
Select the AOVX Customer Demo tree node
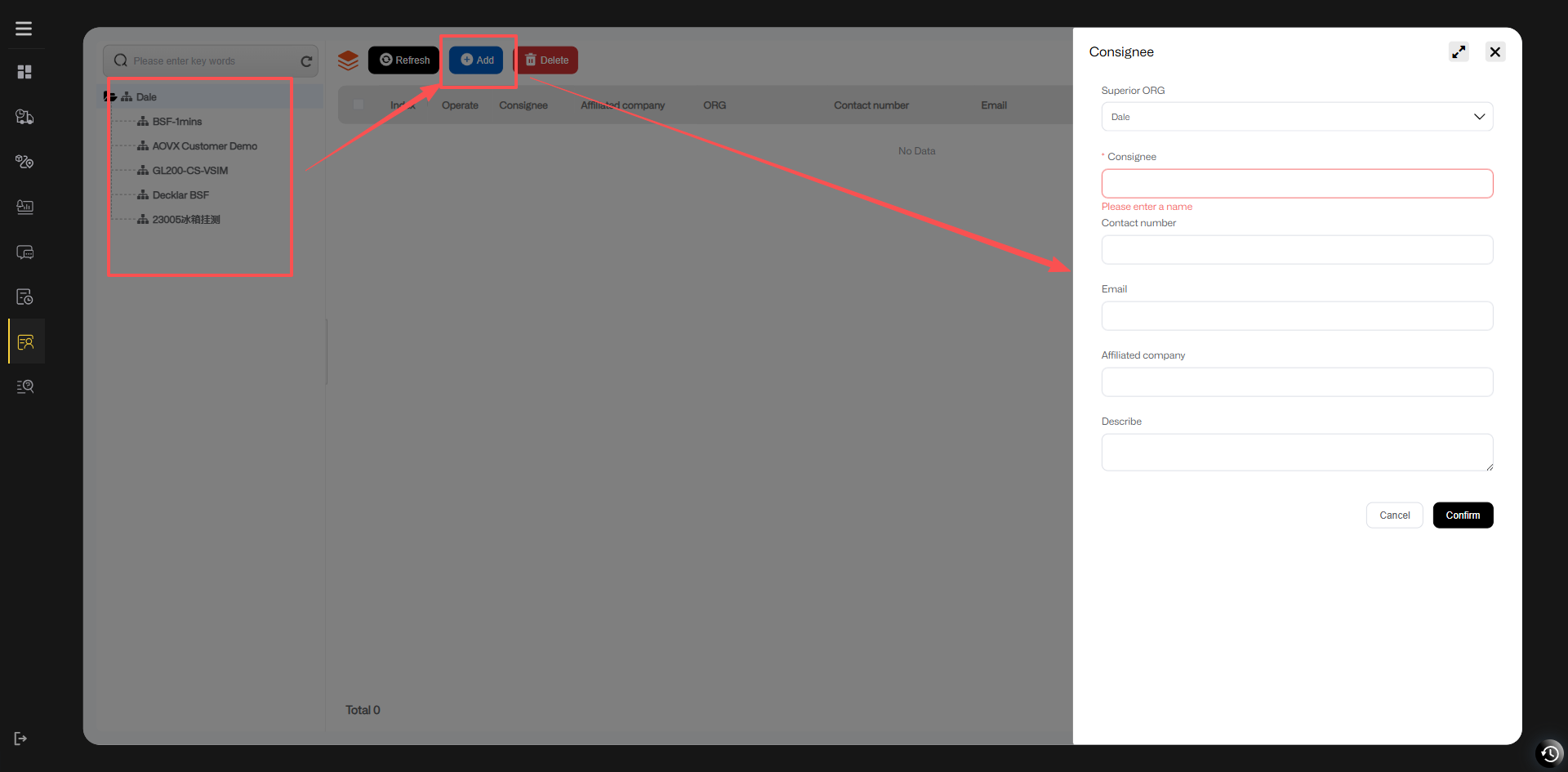click(204, 146)
